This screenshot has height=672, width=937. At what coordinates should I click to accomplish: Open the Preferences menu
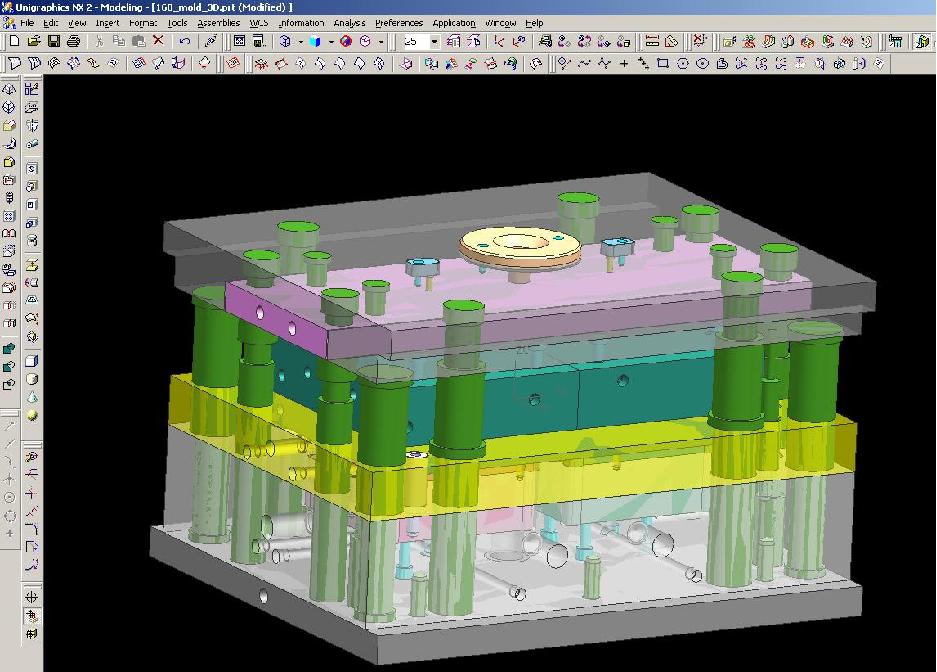coord(398,22)
